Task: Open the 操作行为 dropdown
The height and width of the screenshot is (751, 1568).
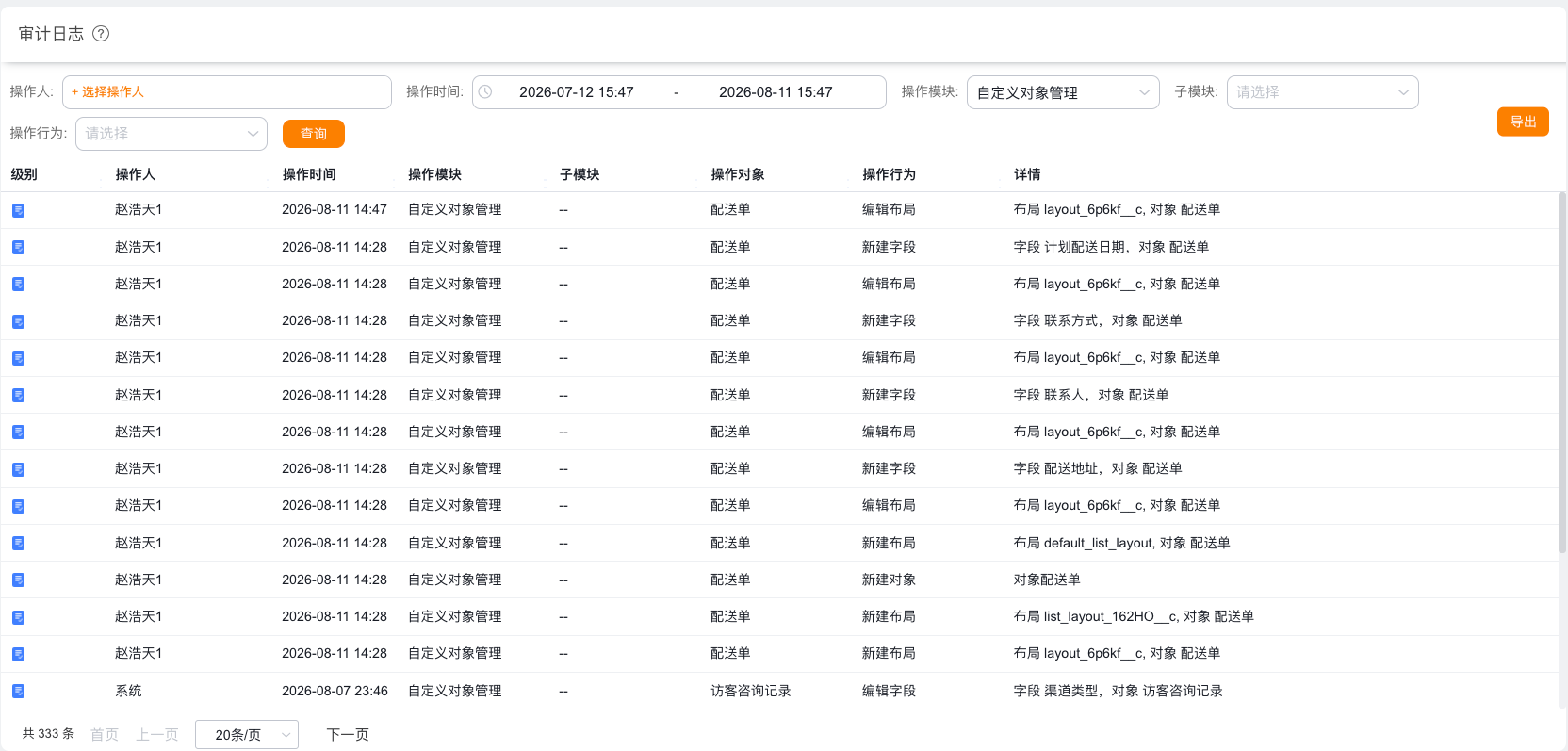Action: (171, 134)
